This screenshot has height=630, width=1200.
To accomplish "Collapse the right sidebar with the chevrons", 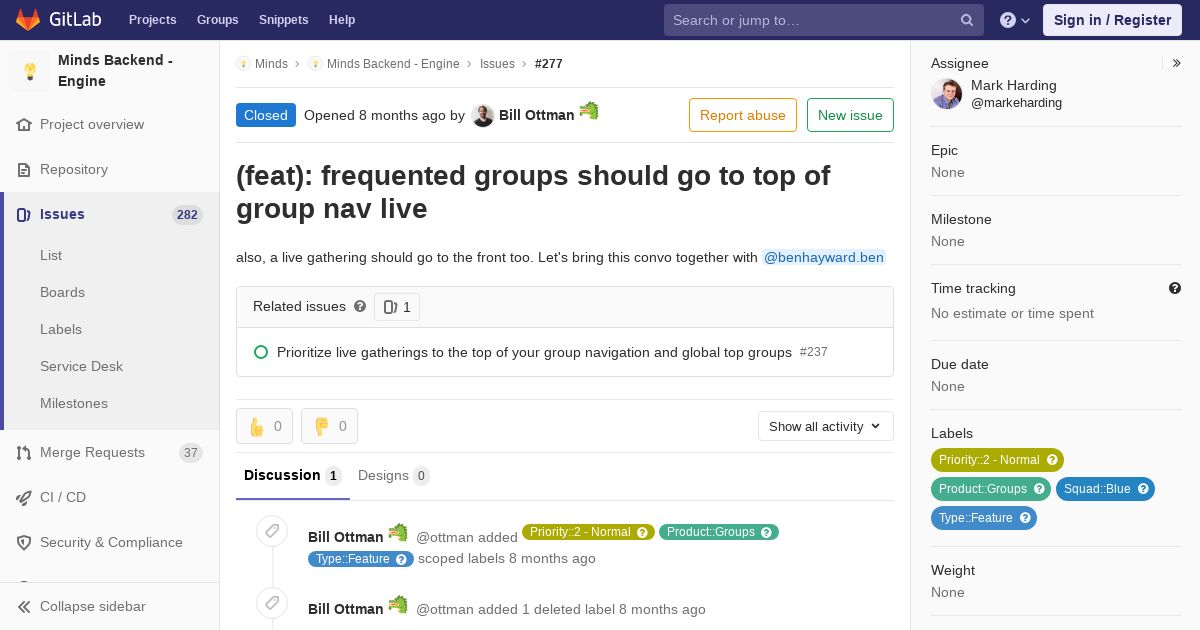I will tap(1177, 63).
